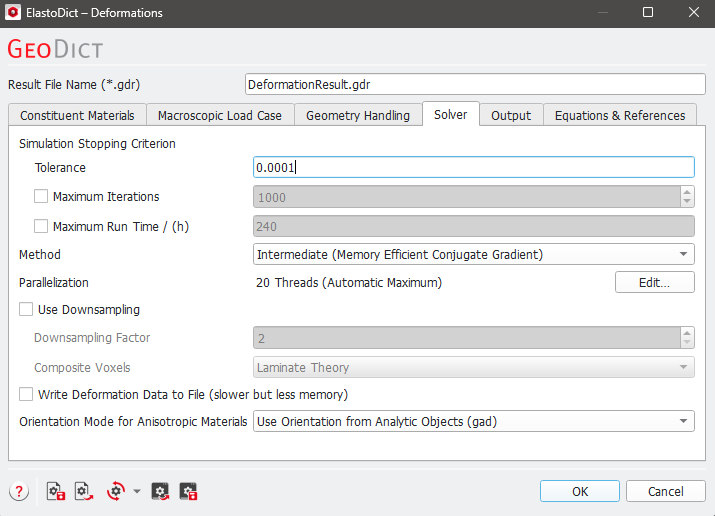Click the reset settings circular arrows icon
Screen dimensions: 715x516
tap(116, 491)
